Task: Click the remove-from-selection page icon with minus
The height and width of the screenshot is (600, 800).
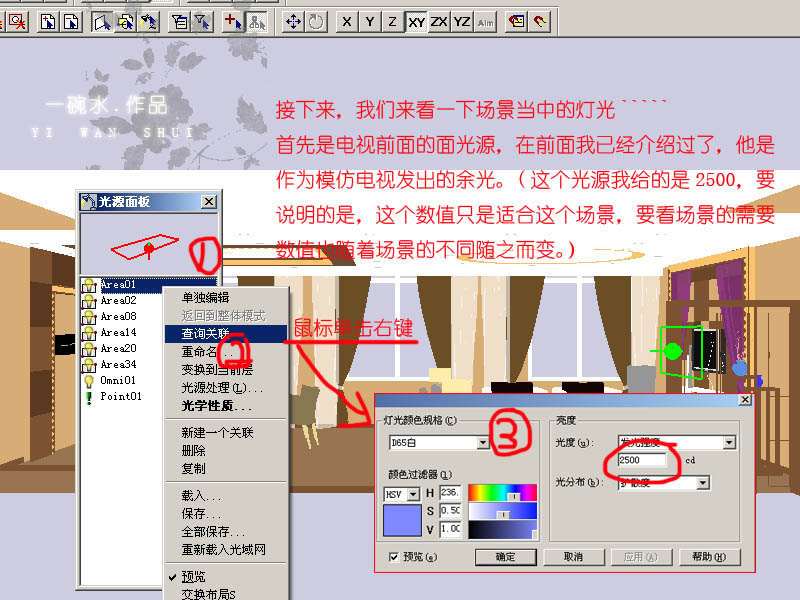Action: 71,22
